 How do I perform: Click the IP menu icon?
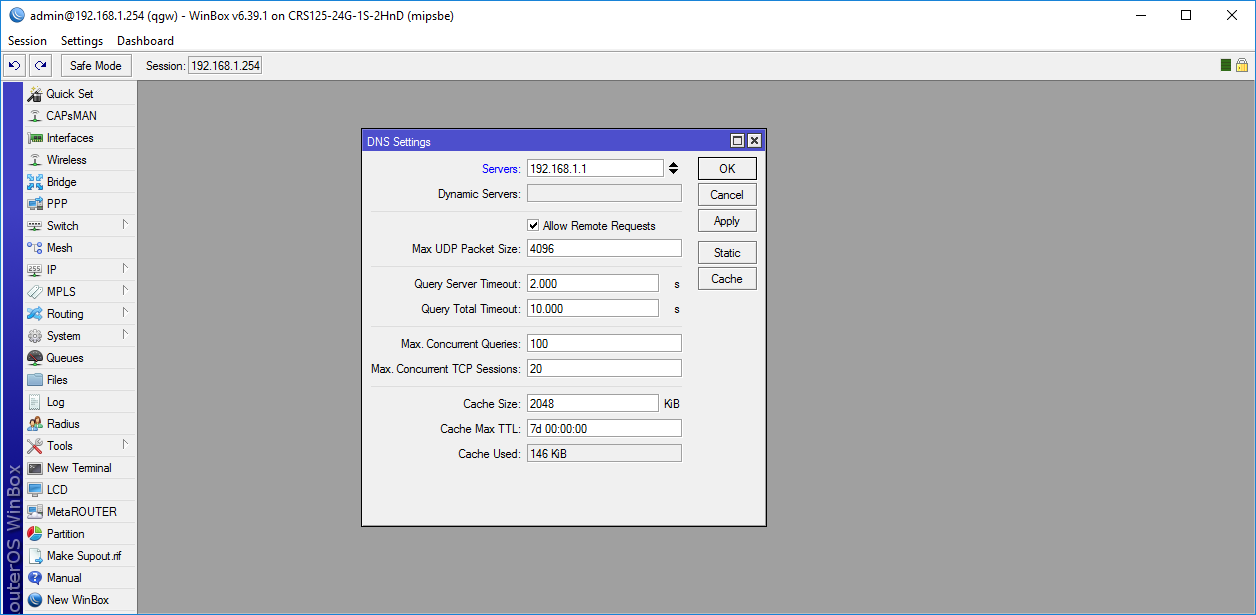[35, 270]
